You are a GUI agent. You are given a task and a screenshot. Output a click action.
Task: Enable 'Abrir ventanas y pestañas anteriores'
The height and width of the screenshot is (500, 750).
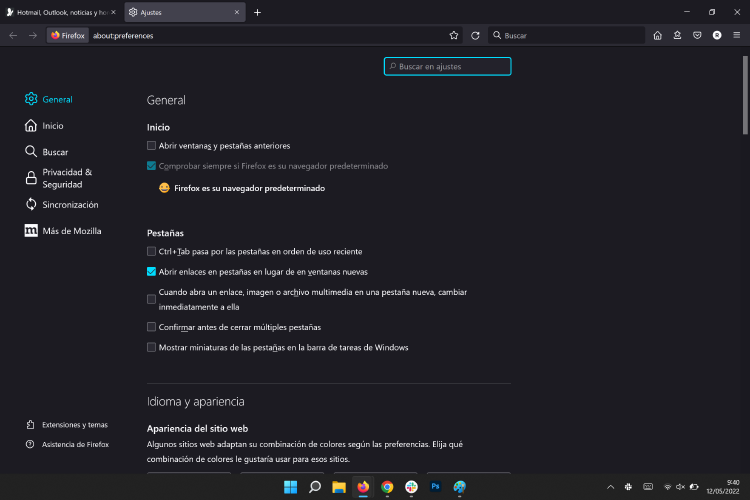point(151,146)
